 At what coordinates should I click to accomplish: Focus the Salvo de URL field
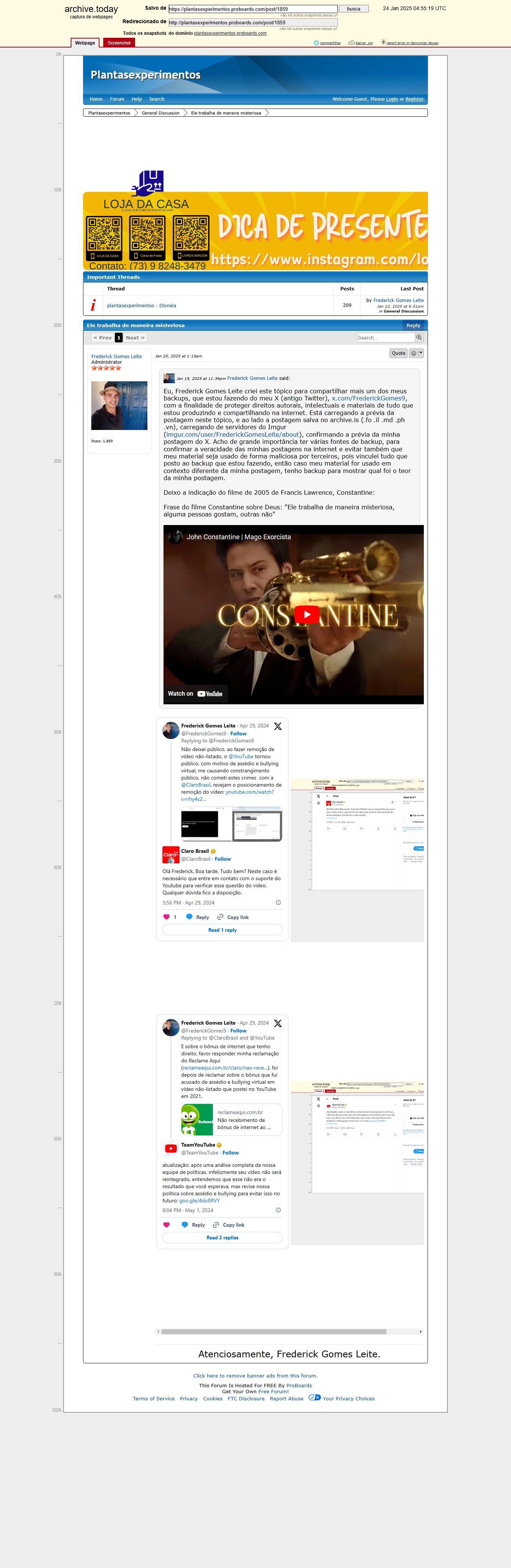tap(253, 9)
